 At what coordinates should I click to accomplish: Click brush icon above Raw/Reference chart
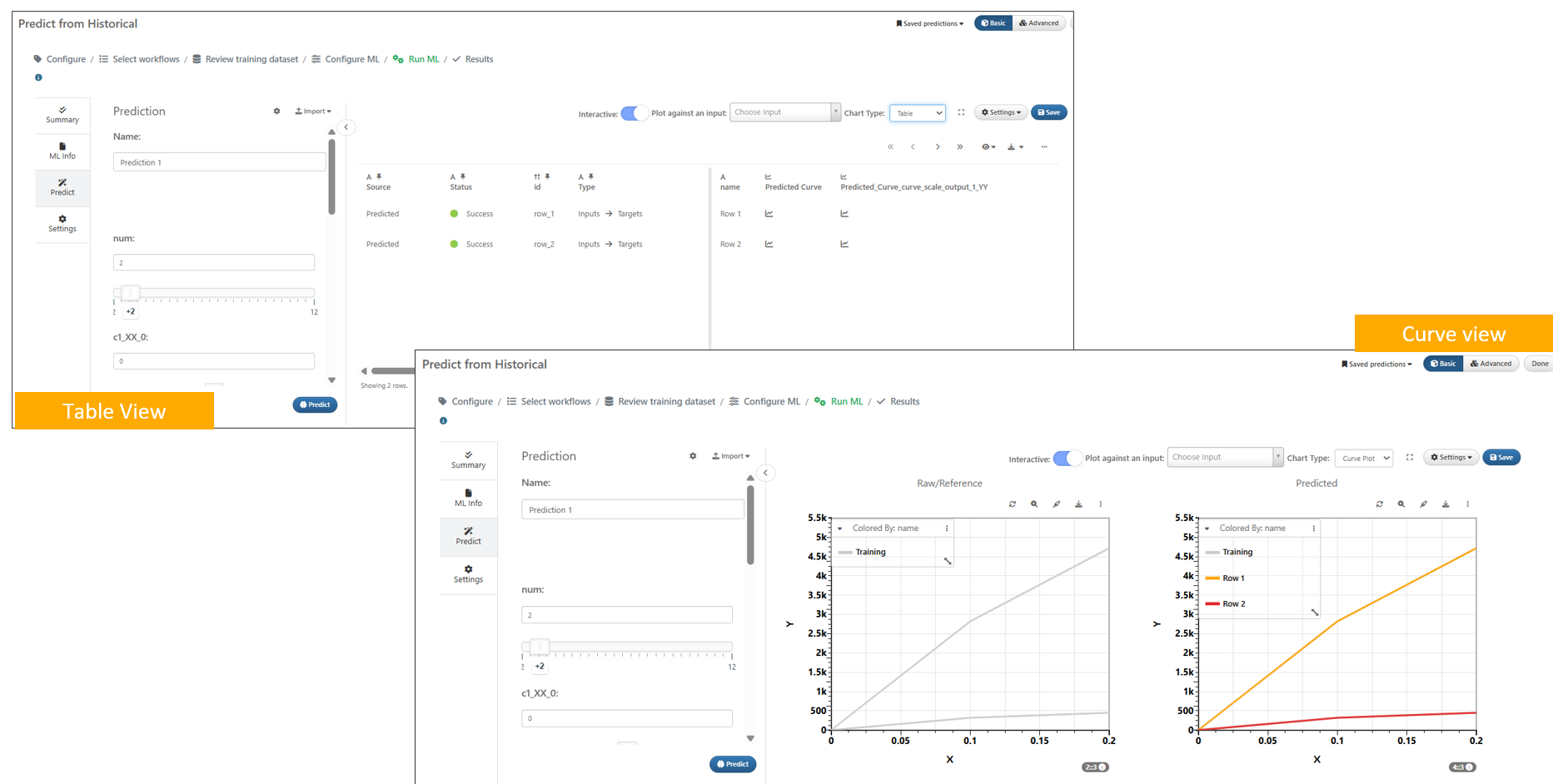1057,504
